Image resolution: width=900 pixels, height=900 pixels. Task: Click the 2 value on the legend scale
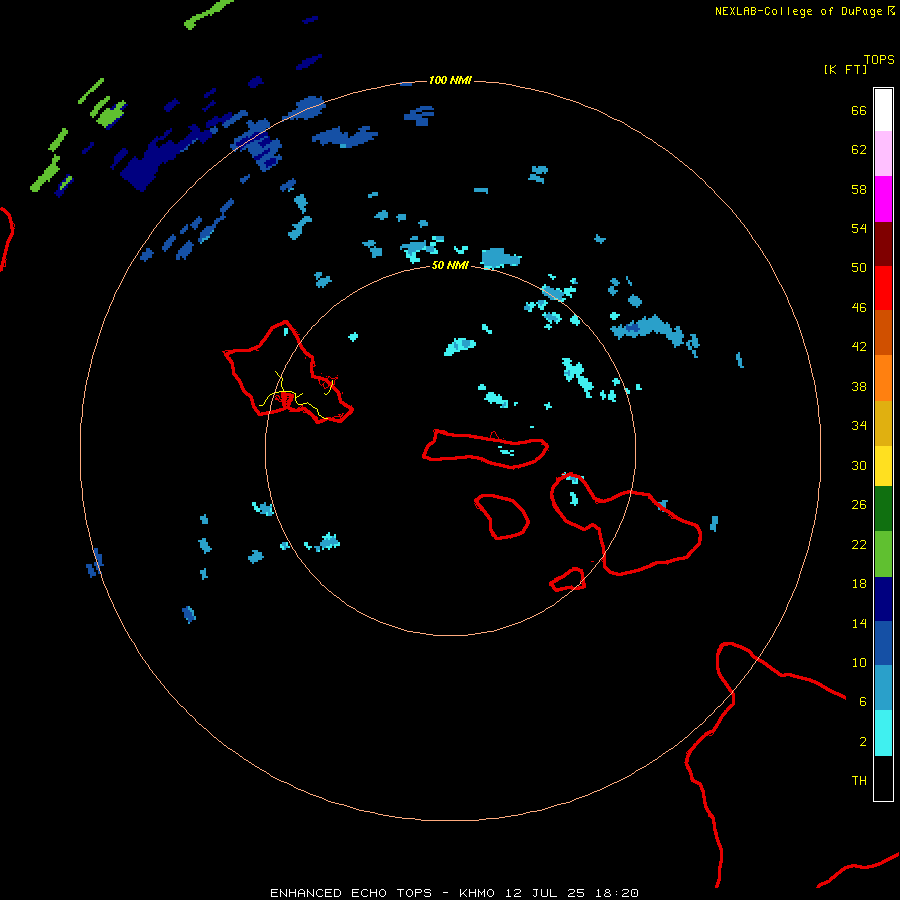tap(863, 742)
